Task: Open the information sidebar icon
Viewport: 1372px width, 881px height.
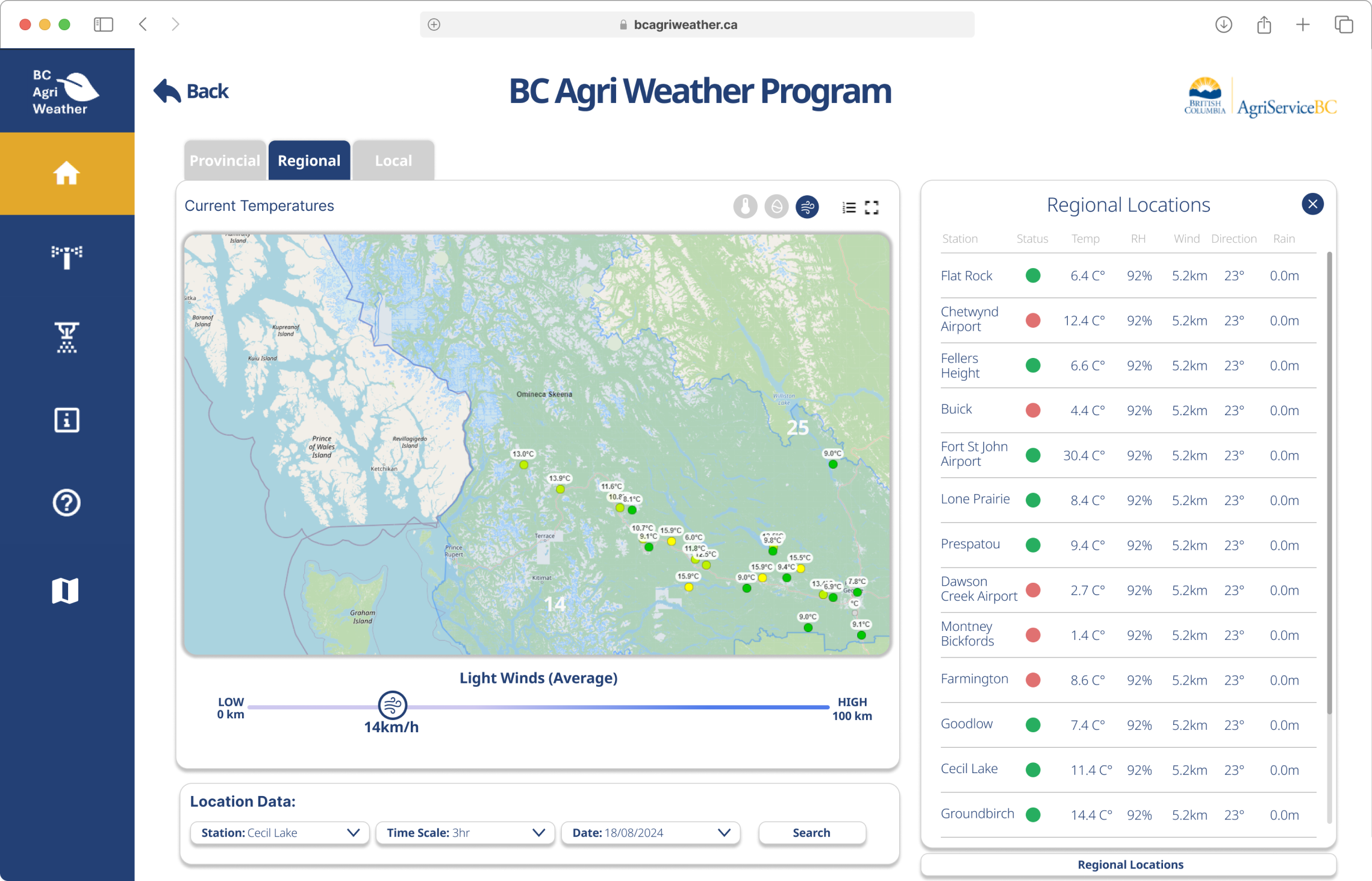Action: tap(66, 420)
